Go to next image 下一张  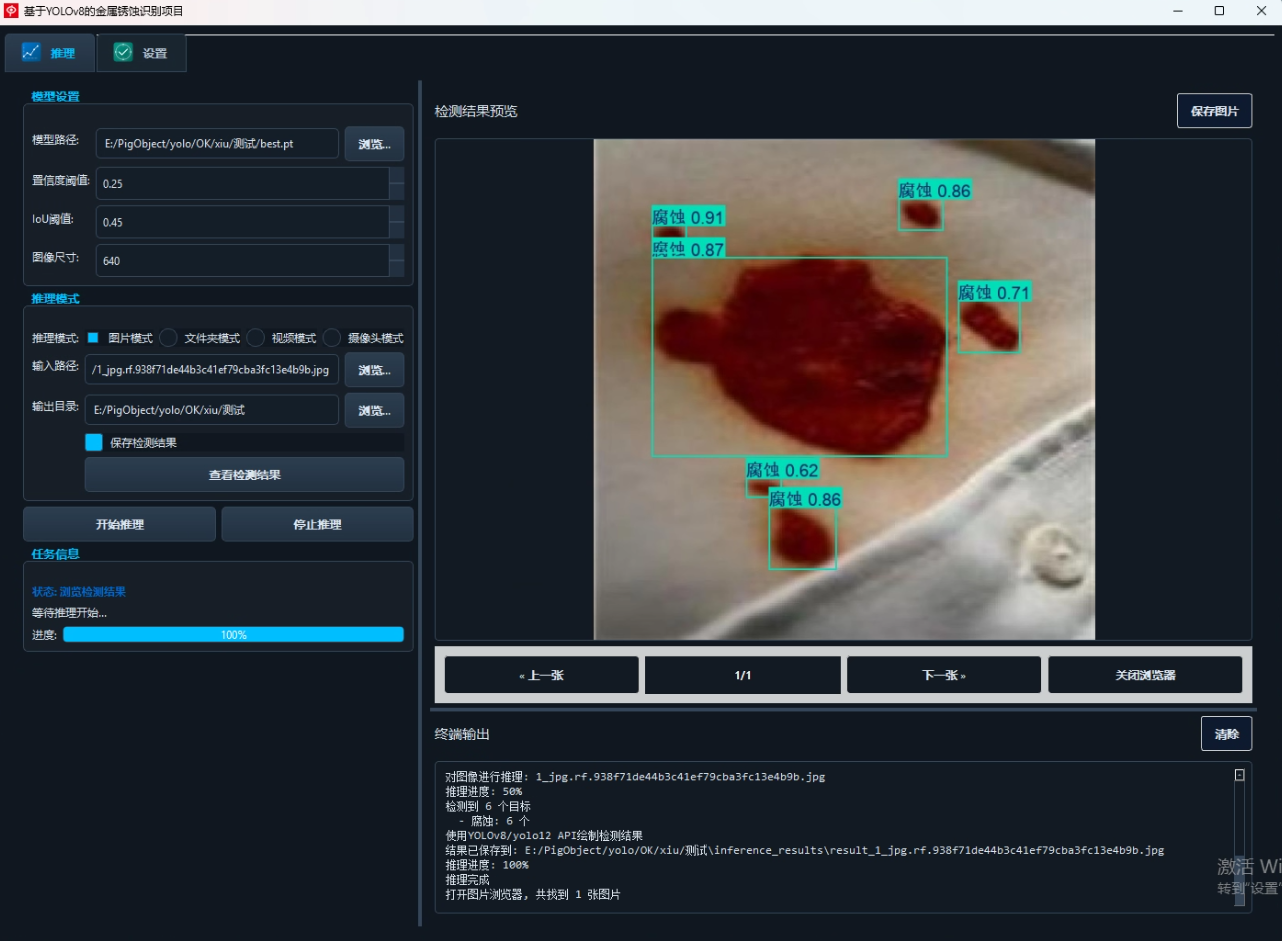[943, 675]
